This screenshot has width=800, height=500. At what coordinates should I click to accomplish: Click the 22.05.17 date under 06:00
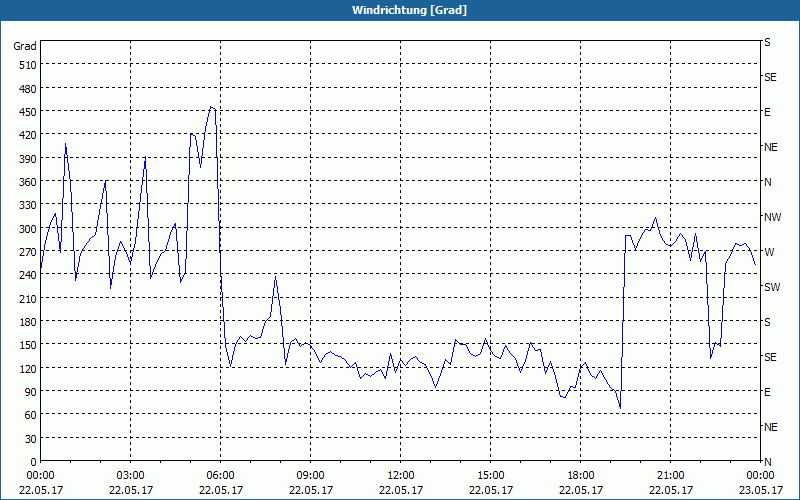(x=220, y=490)
